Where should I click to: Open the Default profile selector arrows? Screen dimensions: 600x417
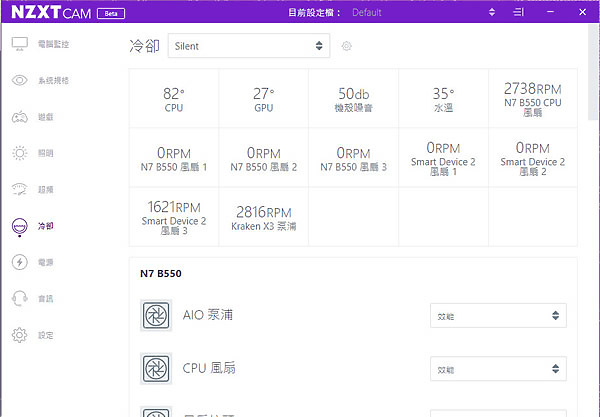click(492, 12)
